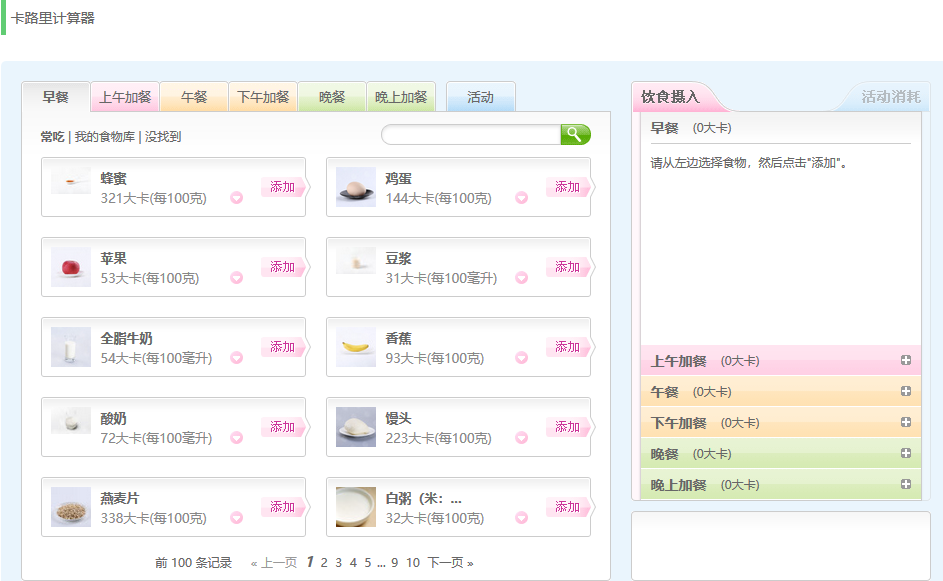This screenshot has height=581, width=943.
Task: Show the 活动消耗 panel tab
Action: click(x=890, y=97)
